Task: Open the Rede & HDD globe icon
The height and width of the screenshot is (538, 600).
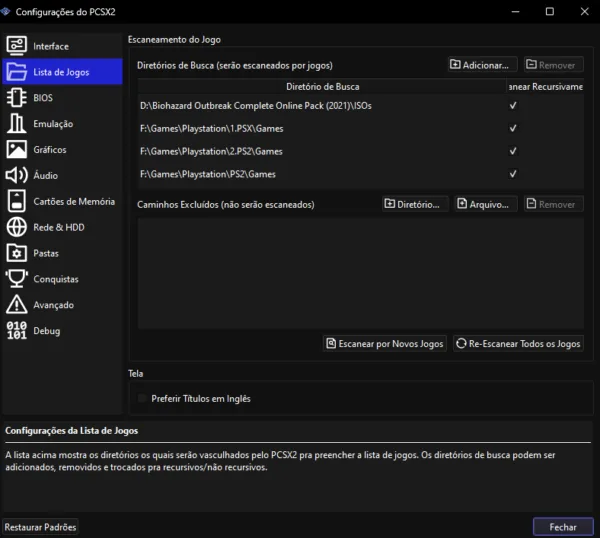Action: 16,227
